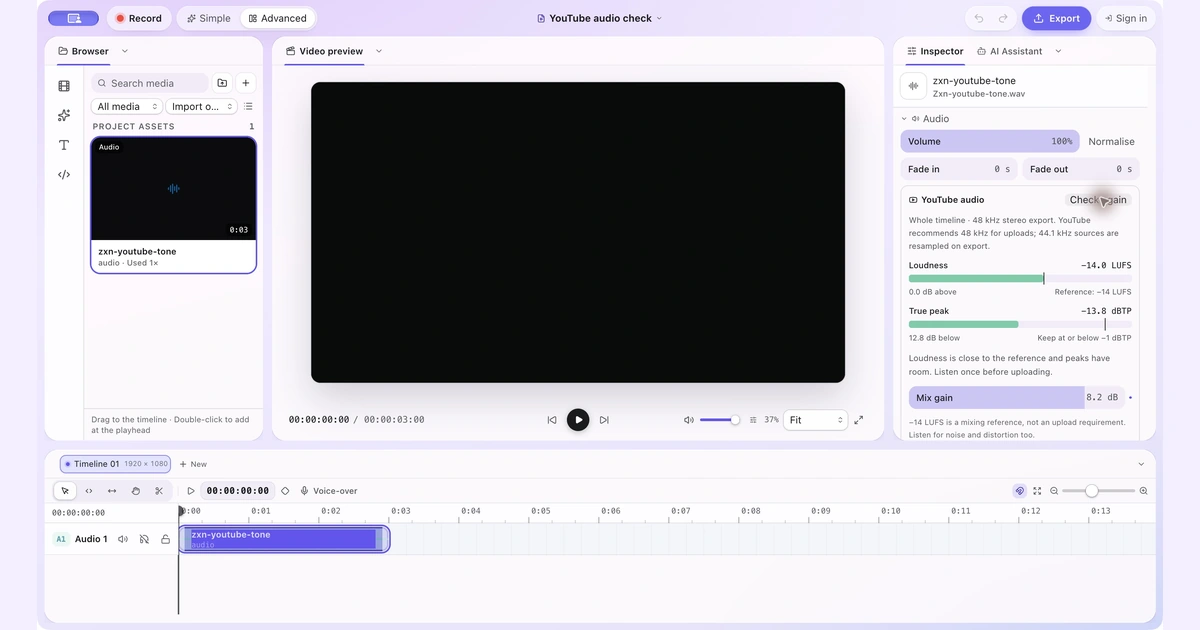Click the preview settings sliders icon

pyautogui.click(x=753, y=420)
